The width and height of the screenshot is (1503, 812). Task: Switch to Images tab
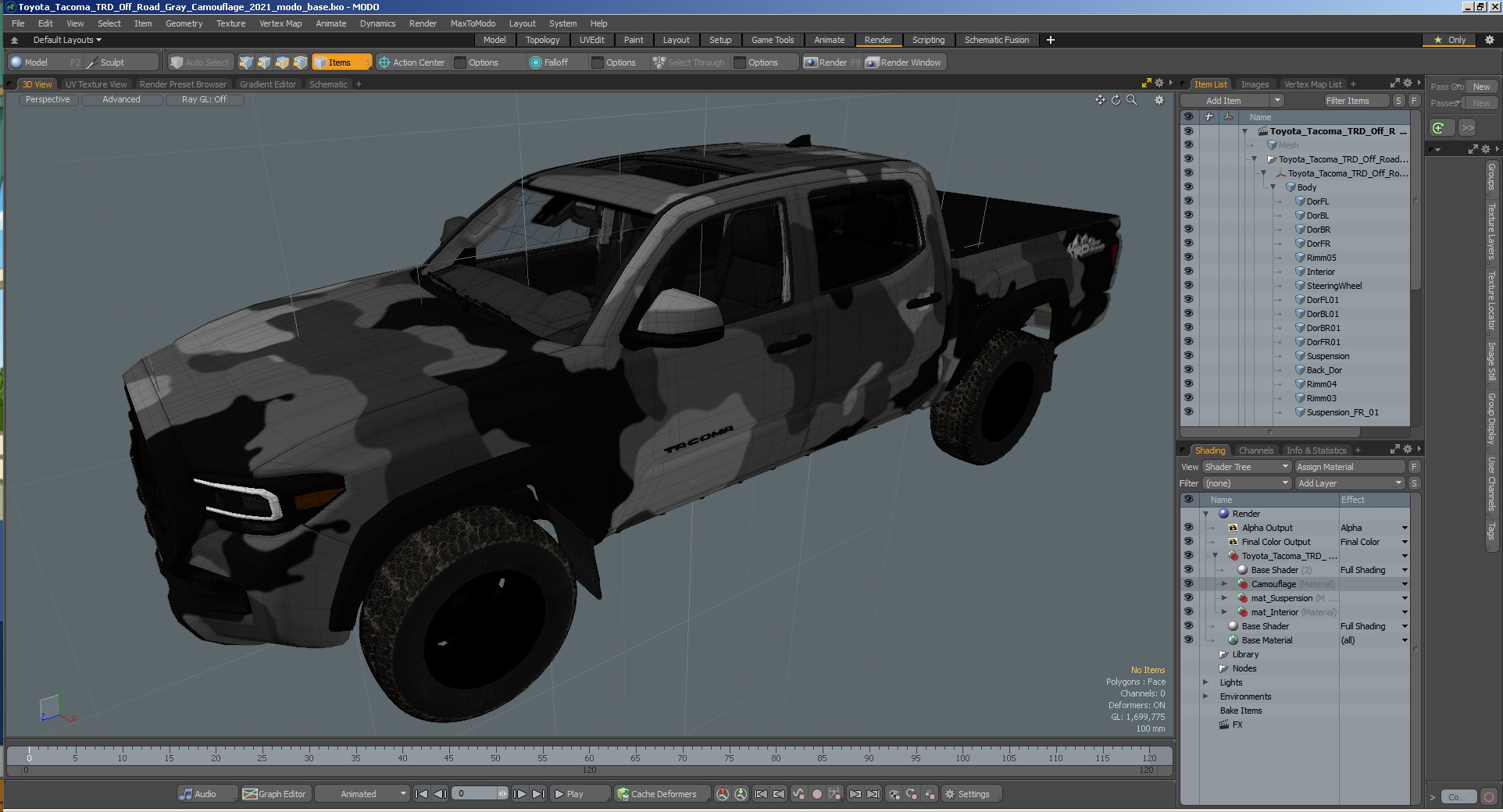click(x=1255, y=84)
